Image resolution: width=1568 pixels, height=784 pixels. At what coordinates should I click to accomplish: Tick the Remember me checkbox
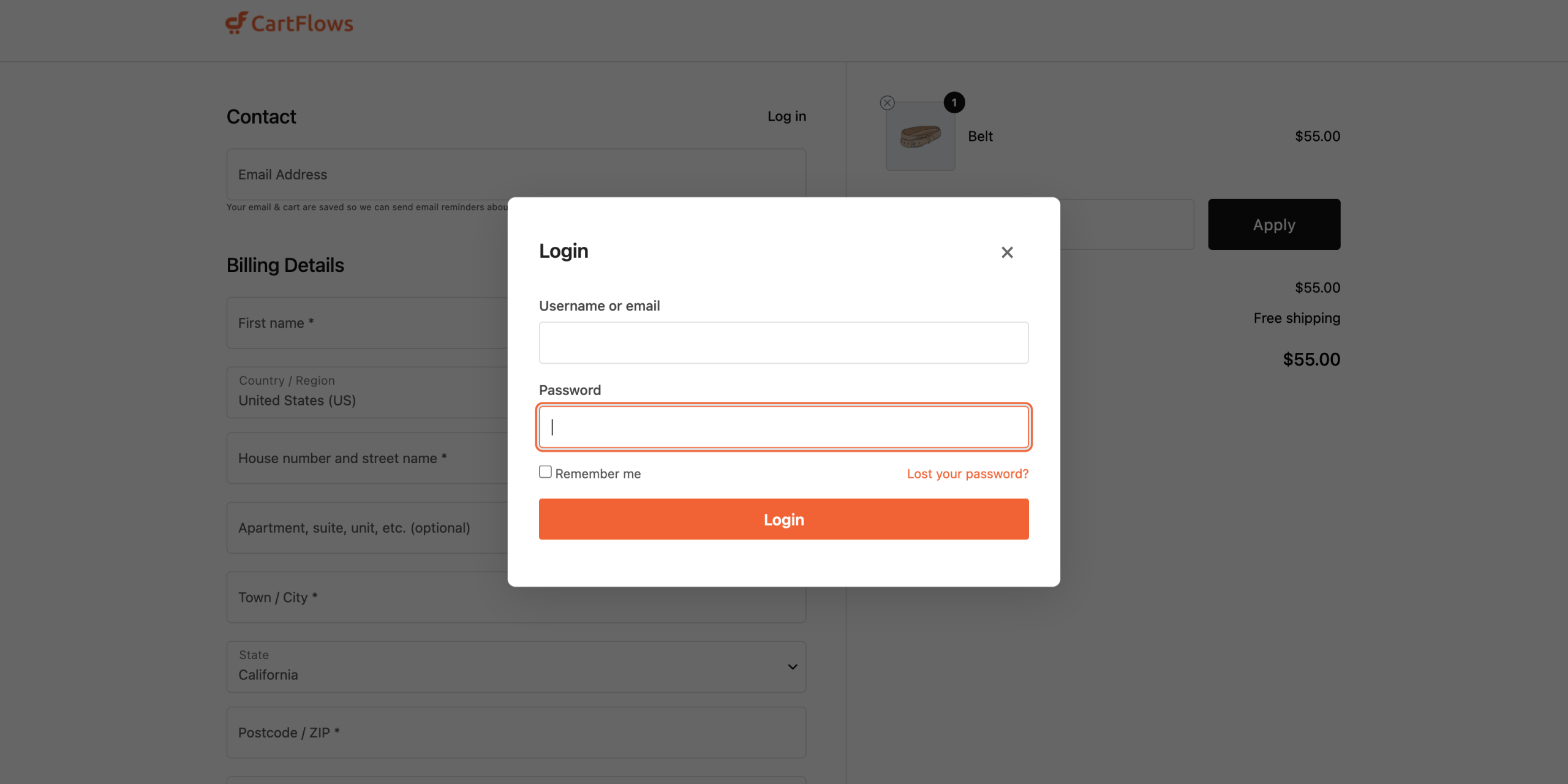point(545,472)
